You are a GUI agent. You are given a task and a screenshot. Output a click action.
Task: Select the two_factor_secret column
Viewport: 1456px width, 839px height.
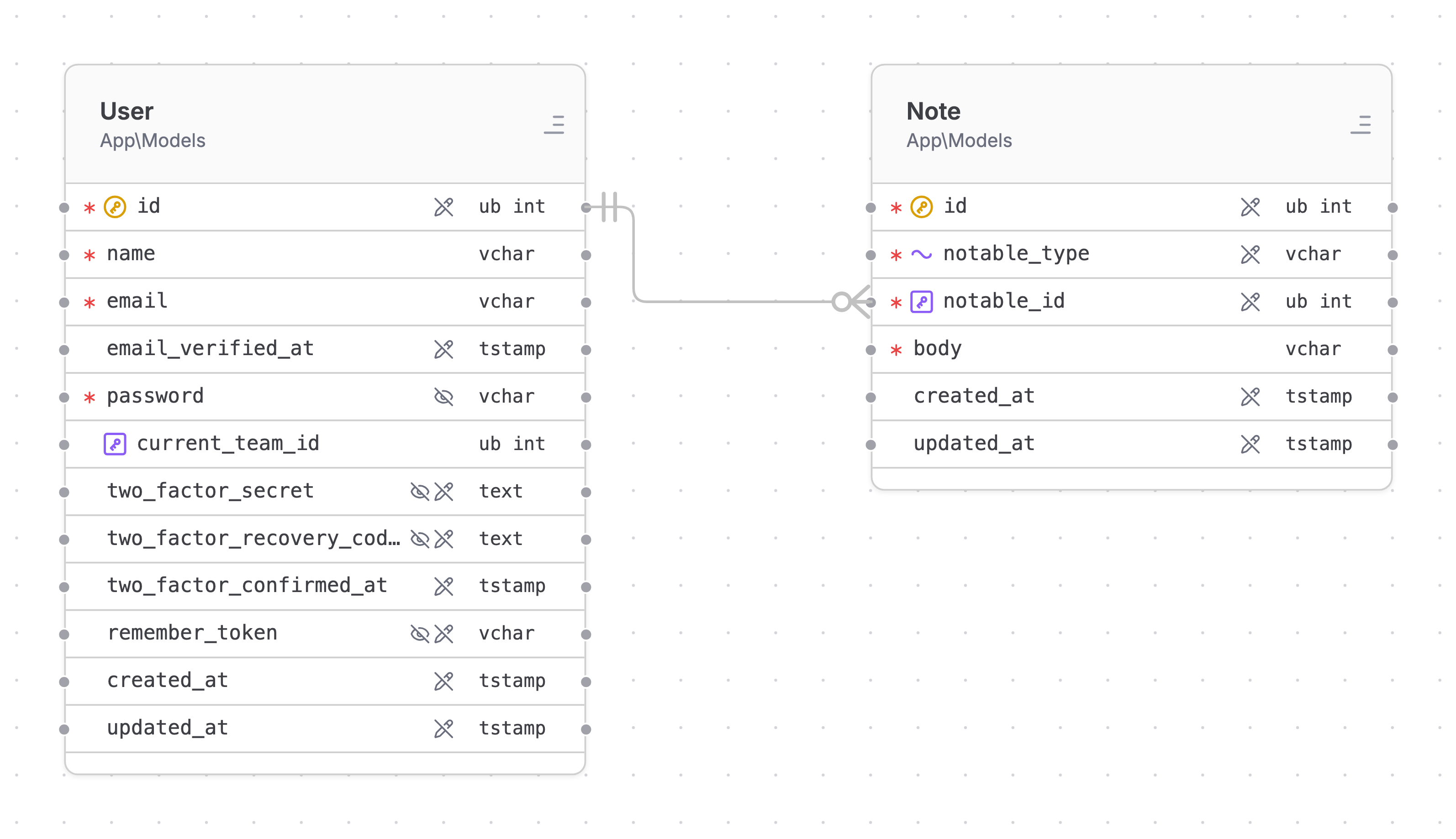pos(325,492)
